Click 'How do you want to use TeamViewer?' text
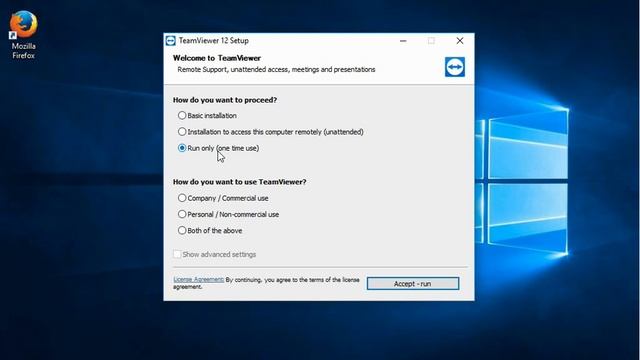 [240, 182]
